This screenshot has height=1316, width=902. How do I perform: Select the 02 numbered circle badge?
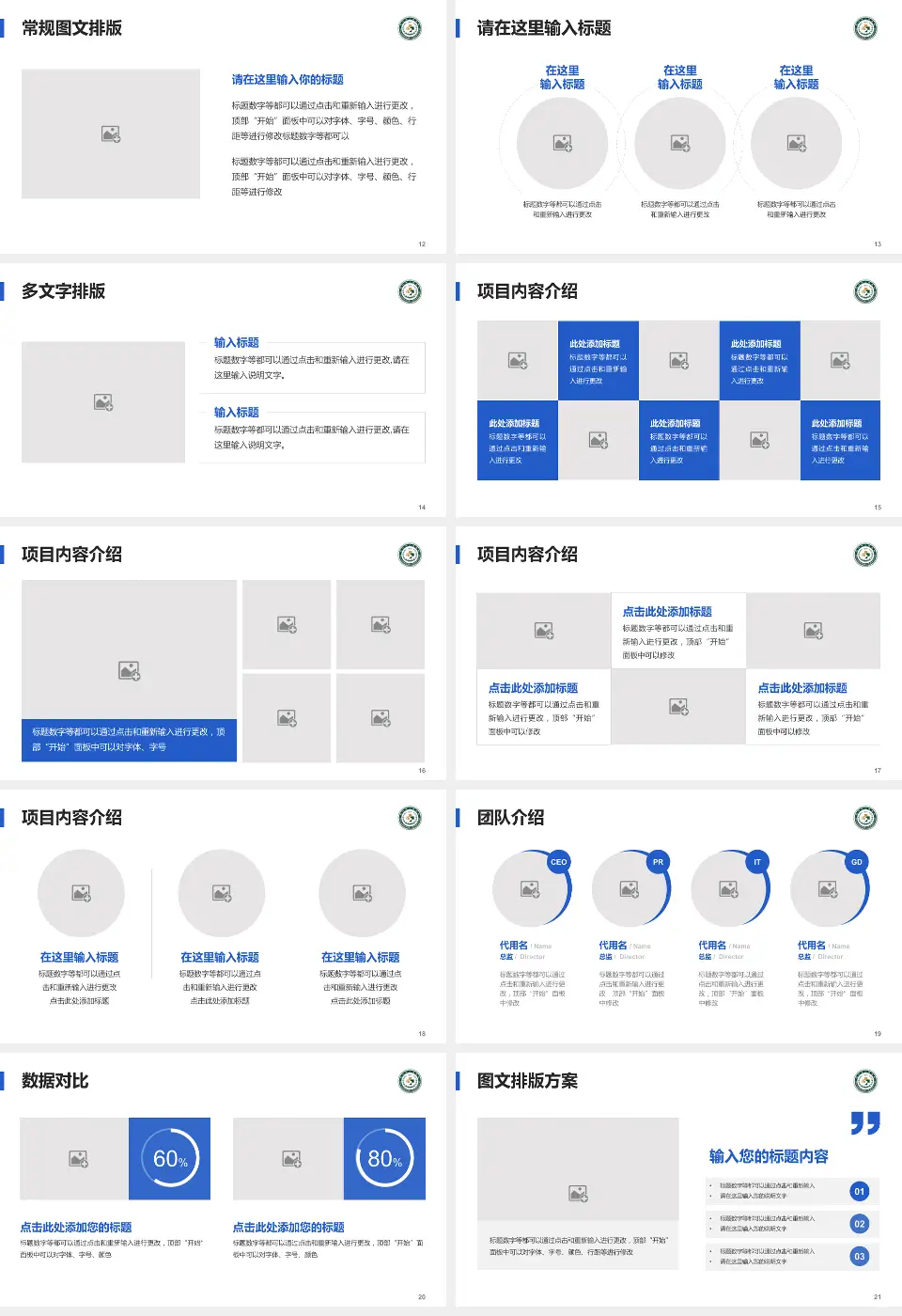click(x=859, y=1224)
